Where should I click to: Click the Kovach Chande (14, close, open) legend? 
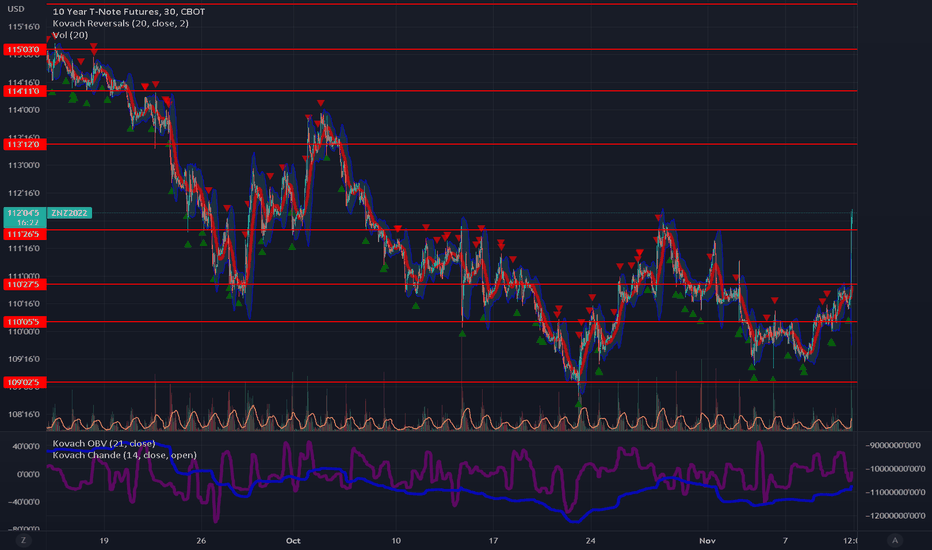pos(124,455)
